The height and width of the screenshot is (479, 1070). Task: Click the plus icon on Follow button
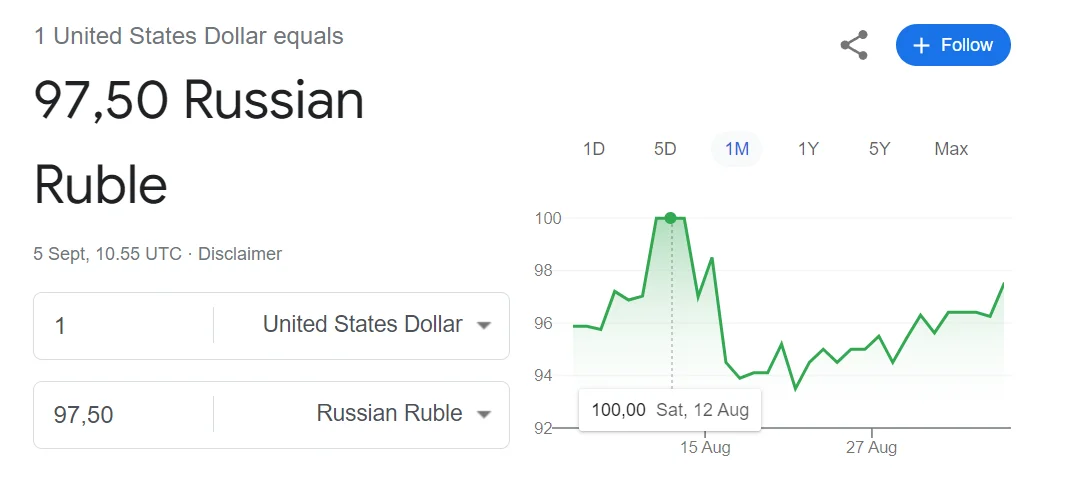pyautogui.click(x=921, y=45)
